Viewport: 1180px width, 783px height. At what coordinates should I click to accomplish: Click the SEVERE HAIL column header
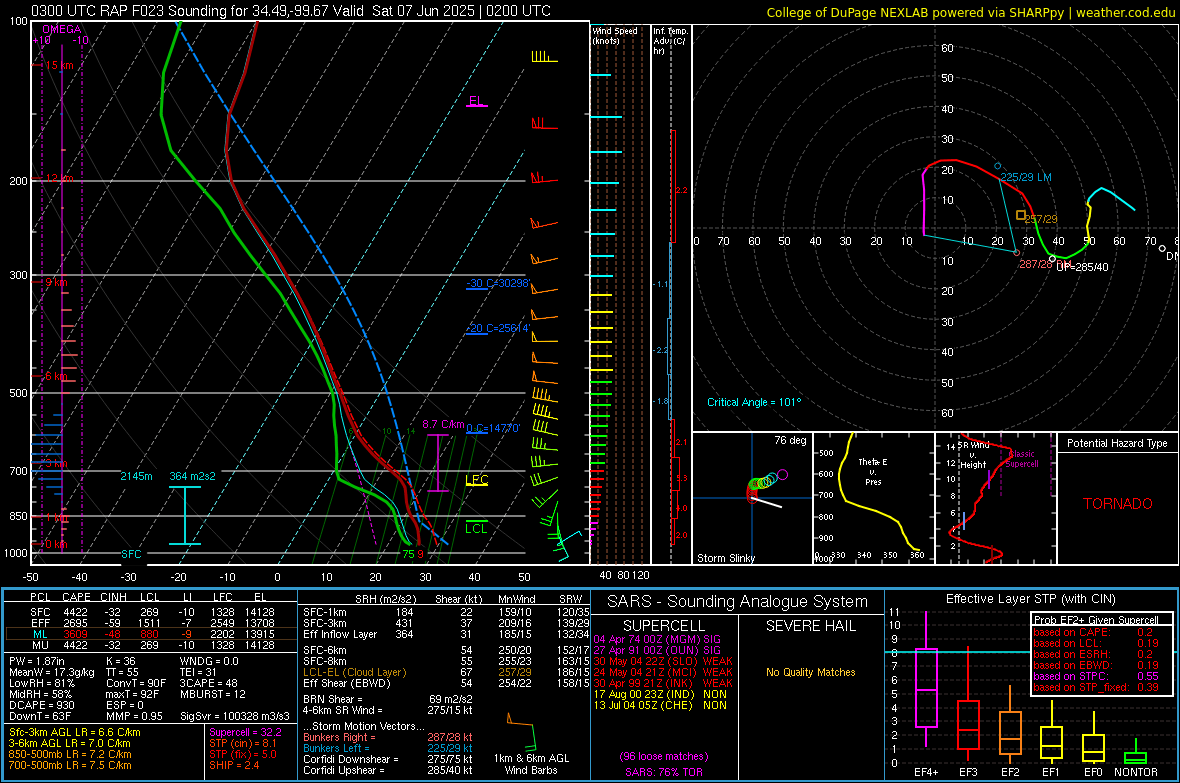tap(810, 626)
